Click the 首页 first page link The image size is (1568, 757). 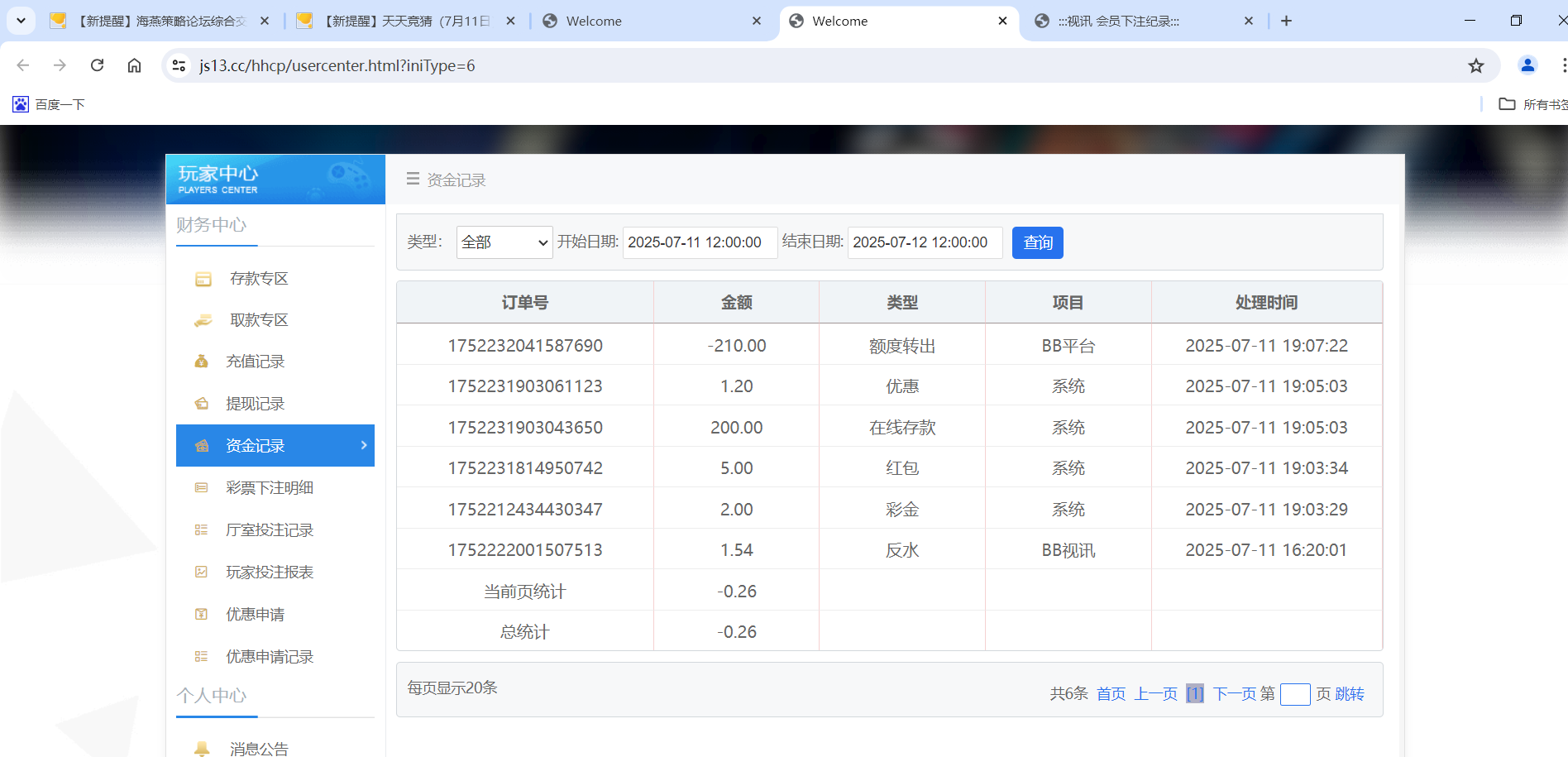(x=1110, y=694)
